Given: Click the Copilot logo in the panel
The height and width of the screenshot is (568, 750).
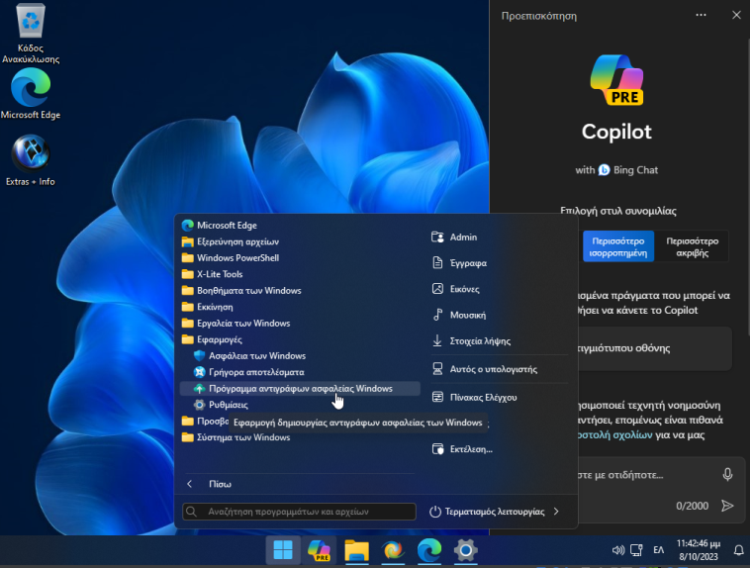Looking at the screenshot, I should click(617, 80).
